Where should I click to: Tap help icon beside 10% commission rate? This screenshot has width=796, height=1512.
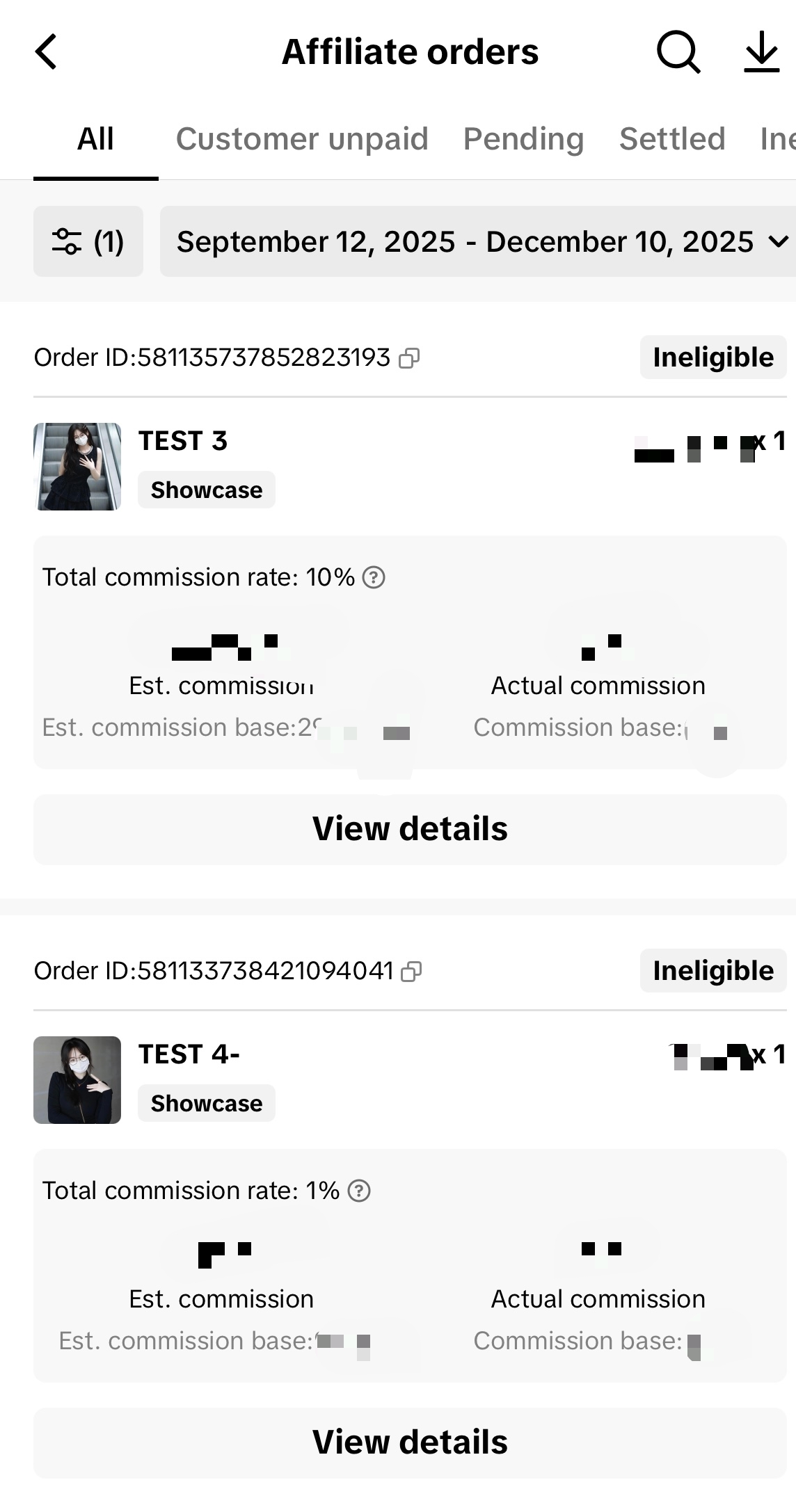pyautogui.click(x=374, y=577)
